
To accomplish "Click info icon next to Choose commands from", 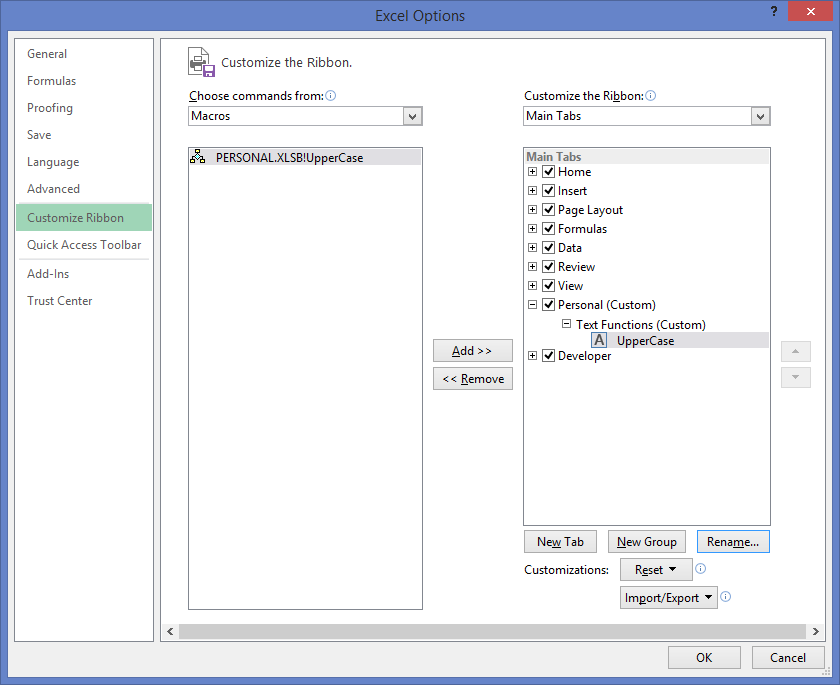I will (x=331, y=96).
